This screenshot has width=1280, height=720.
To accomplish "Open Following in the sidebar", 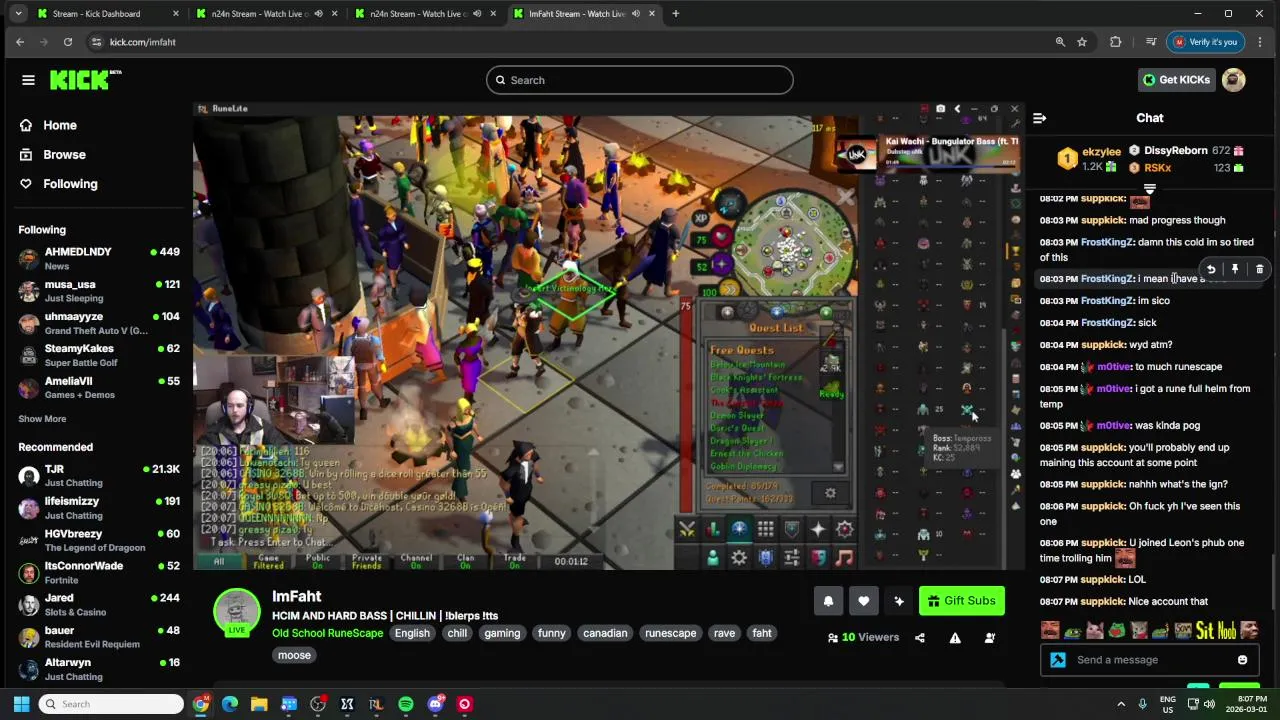I will click(x=70, y=184).
